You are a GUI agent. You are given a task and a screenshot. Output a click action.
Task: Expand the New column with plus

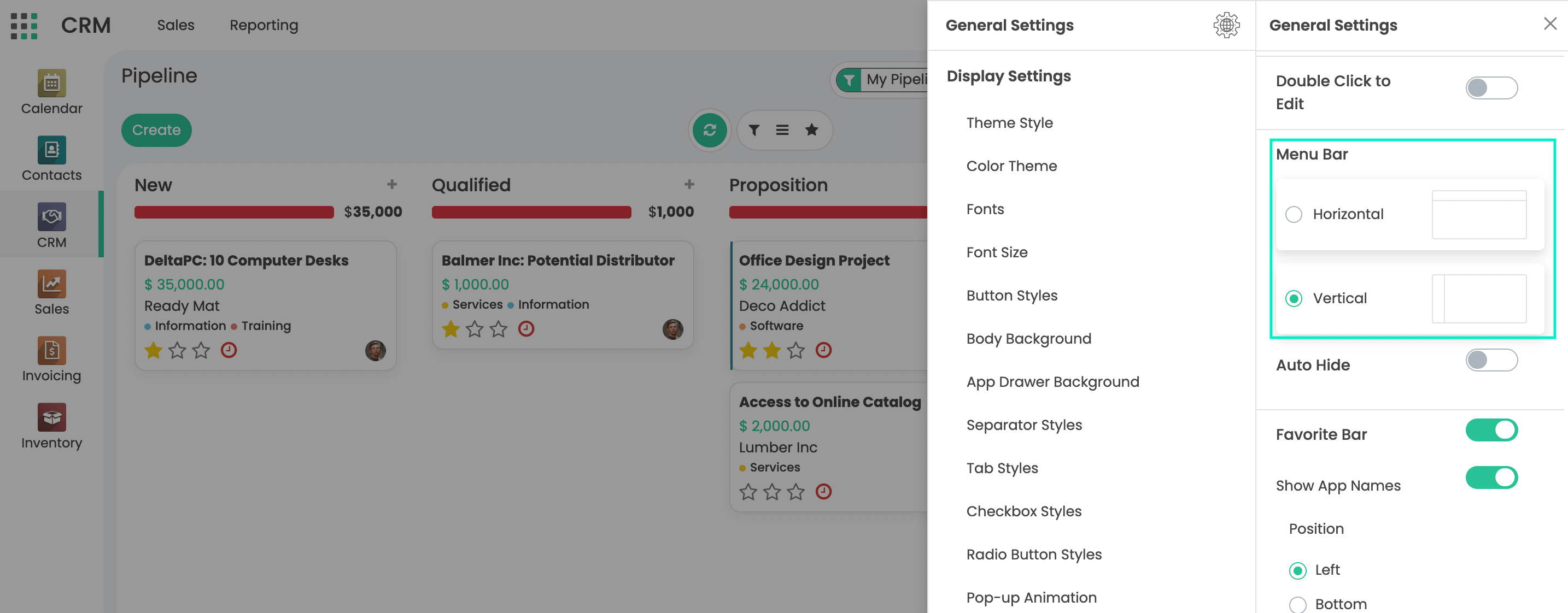click(392, 184)
